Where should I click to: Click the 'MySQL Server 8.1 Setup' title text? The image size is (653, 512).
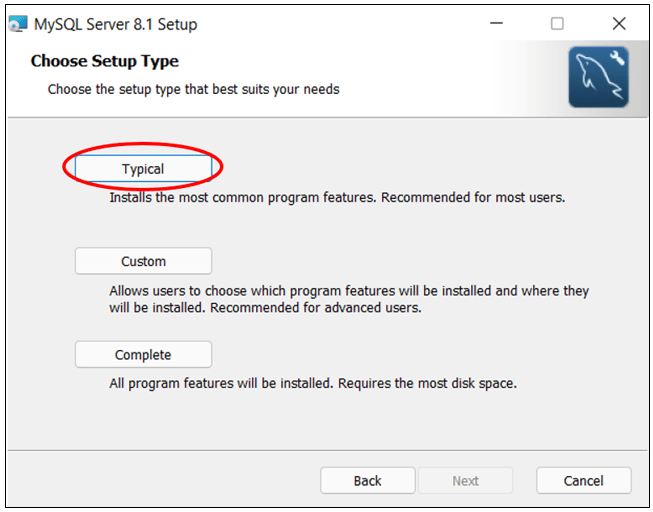(115, 24)
